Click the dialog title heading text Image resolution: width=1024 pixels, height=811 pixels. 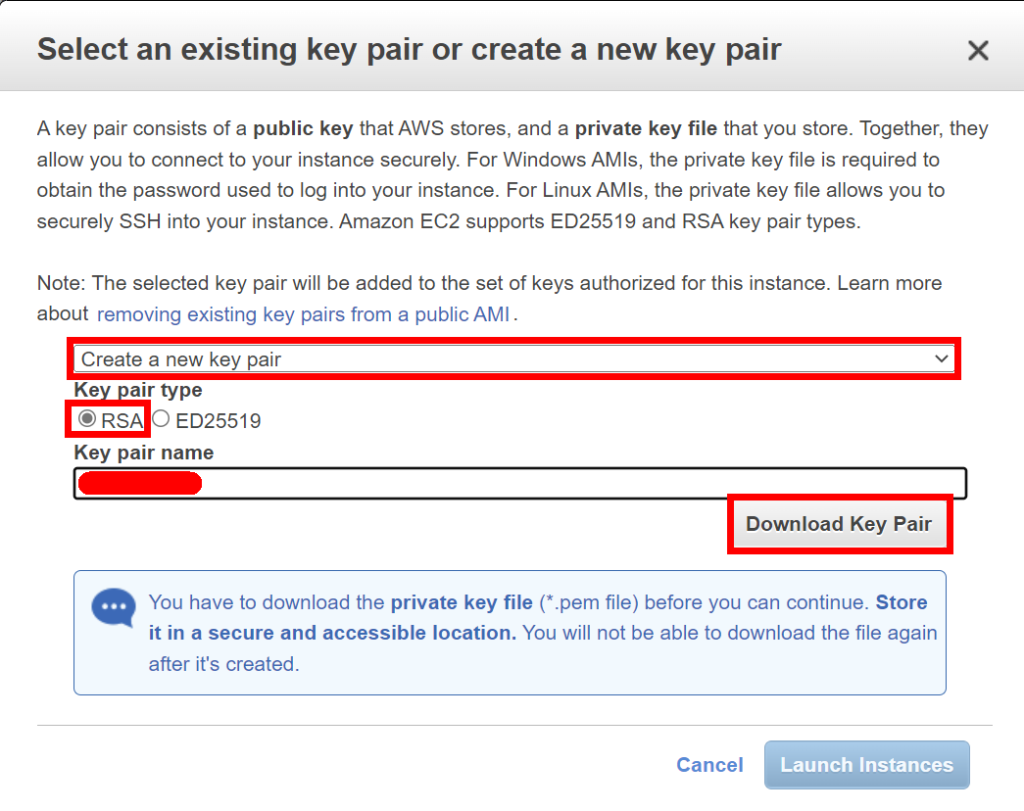pyautogui.click(x=409, y=50)
